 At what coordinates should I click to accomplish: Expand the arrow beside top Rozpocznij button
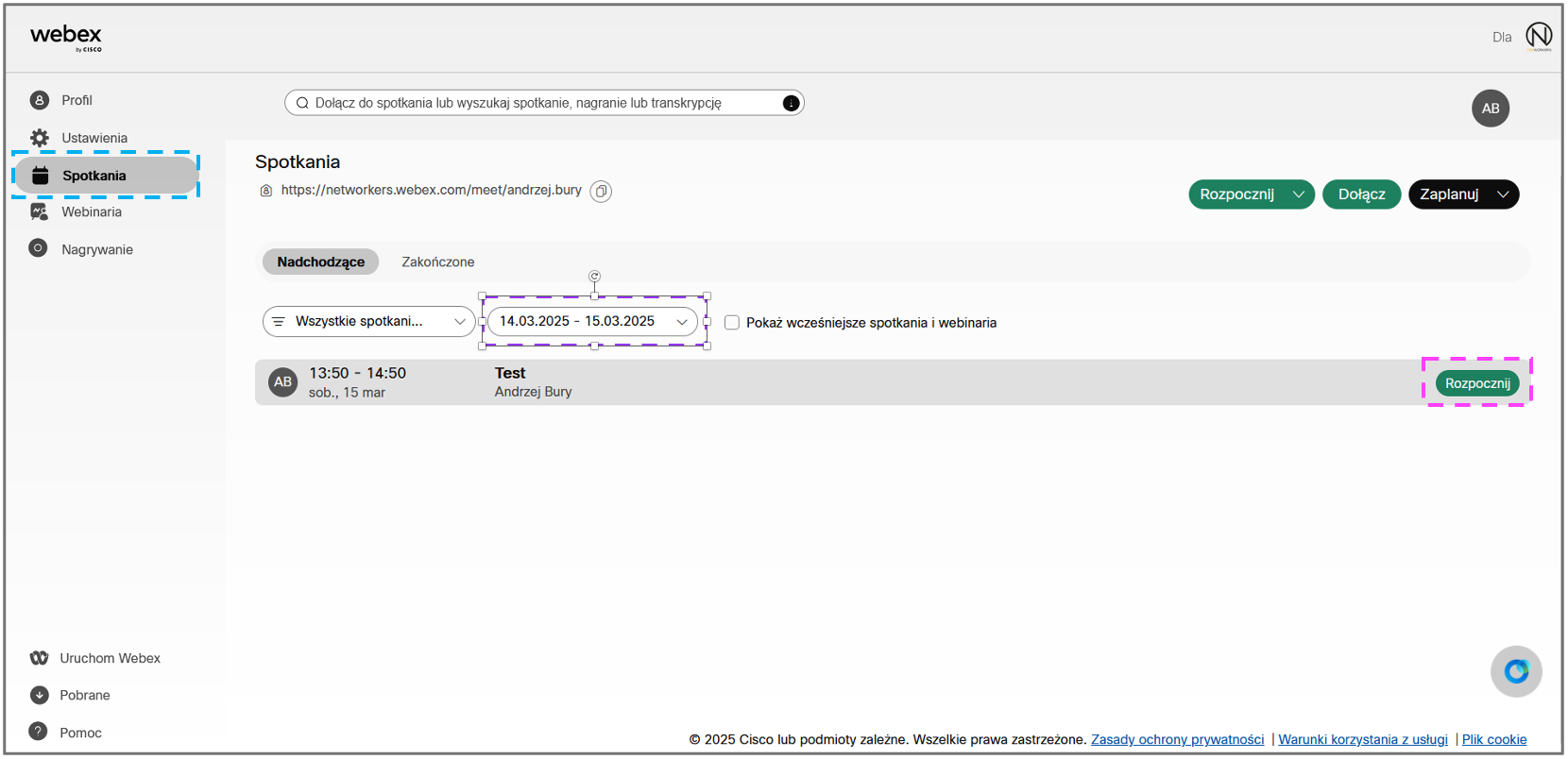(1299, 194)
